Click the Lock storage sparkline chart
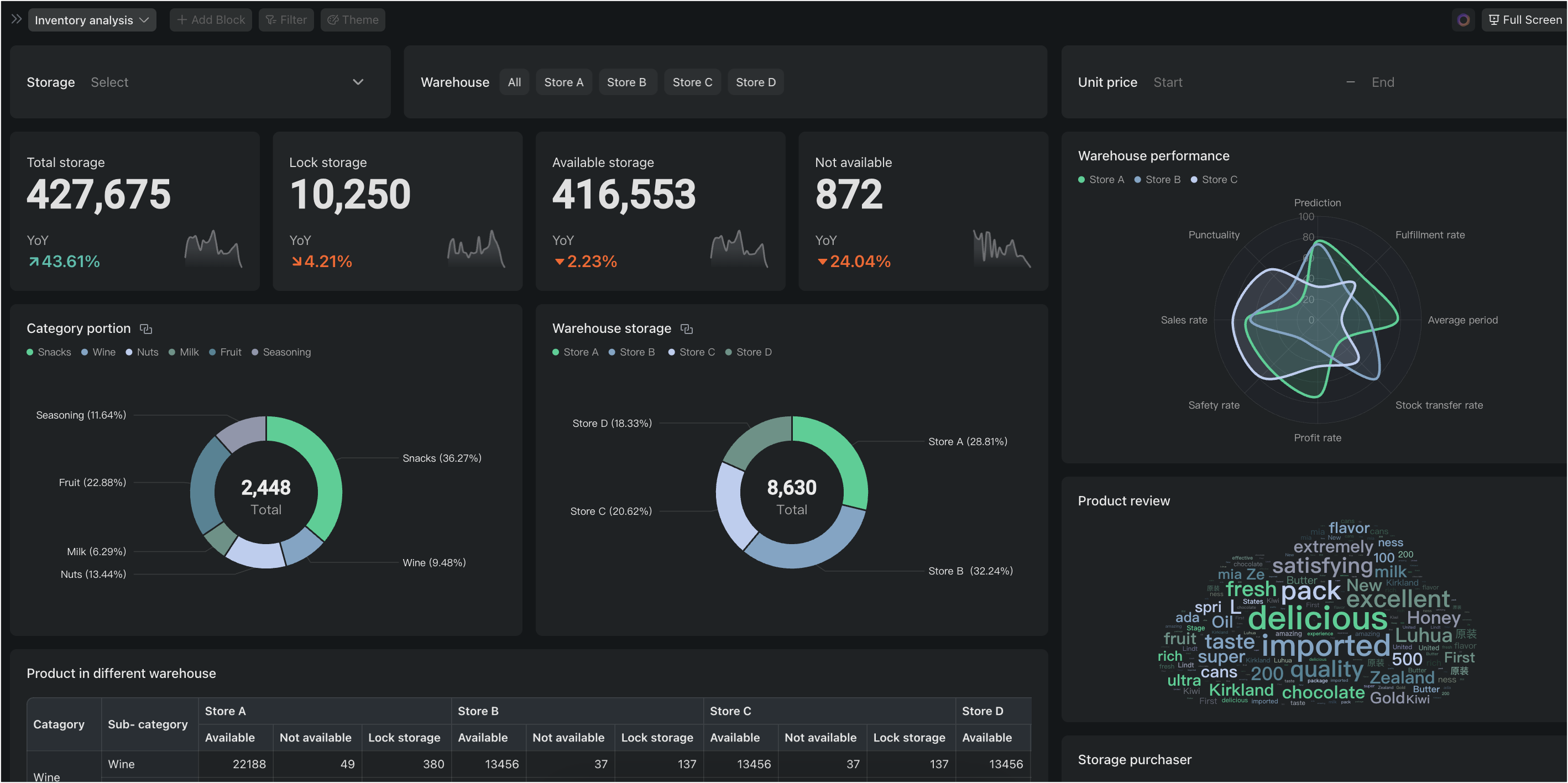 477,249
